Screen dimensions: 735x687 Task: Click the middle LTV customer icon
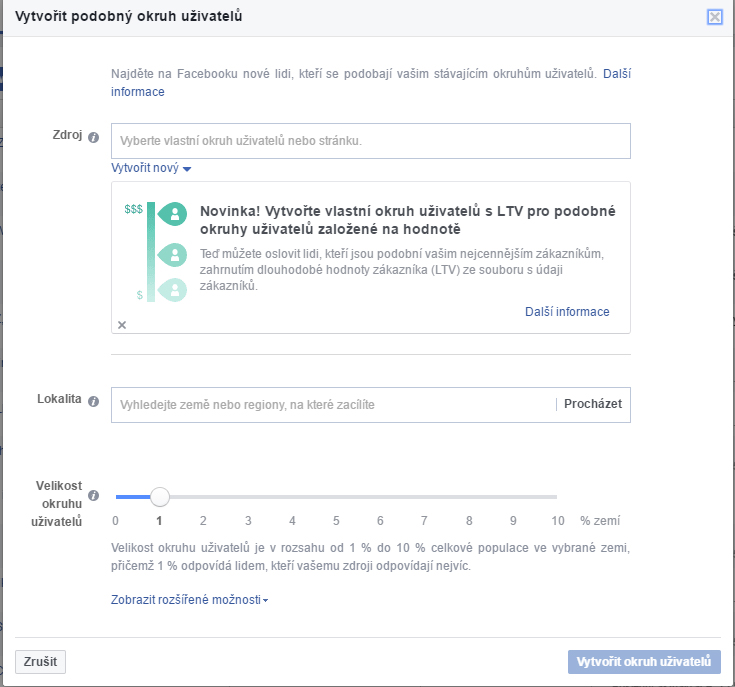[x=172, y=255]
